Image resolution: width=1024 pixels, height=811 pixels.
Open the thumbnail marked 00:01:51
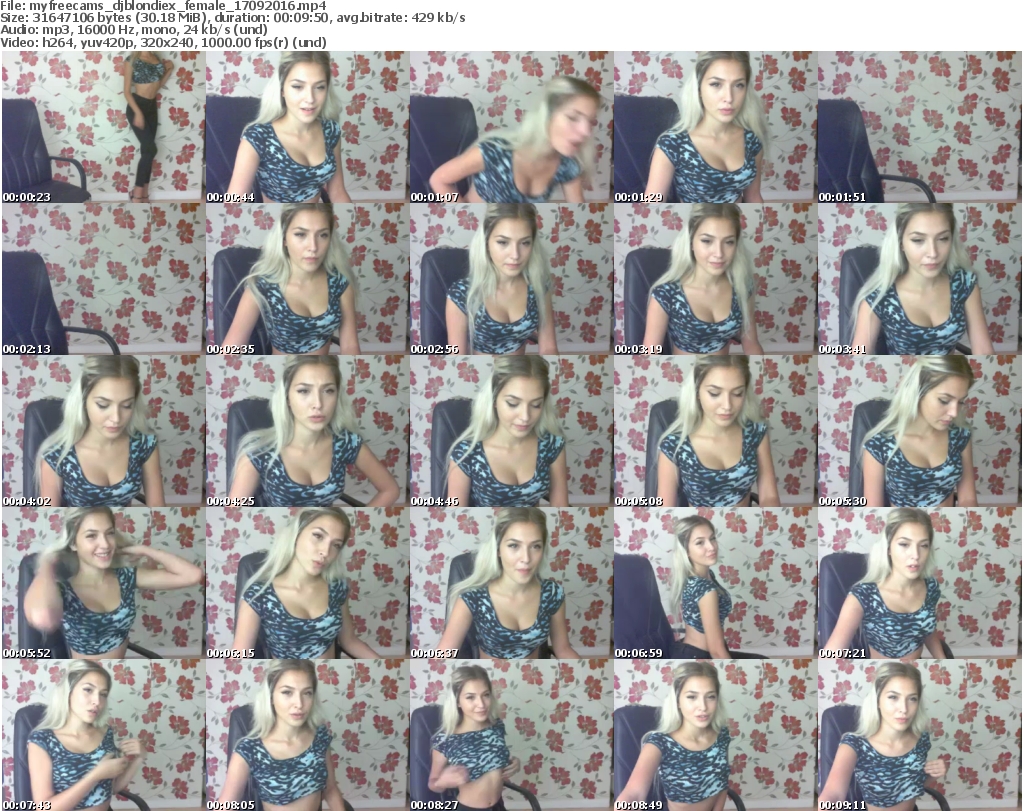[919, 127]
